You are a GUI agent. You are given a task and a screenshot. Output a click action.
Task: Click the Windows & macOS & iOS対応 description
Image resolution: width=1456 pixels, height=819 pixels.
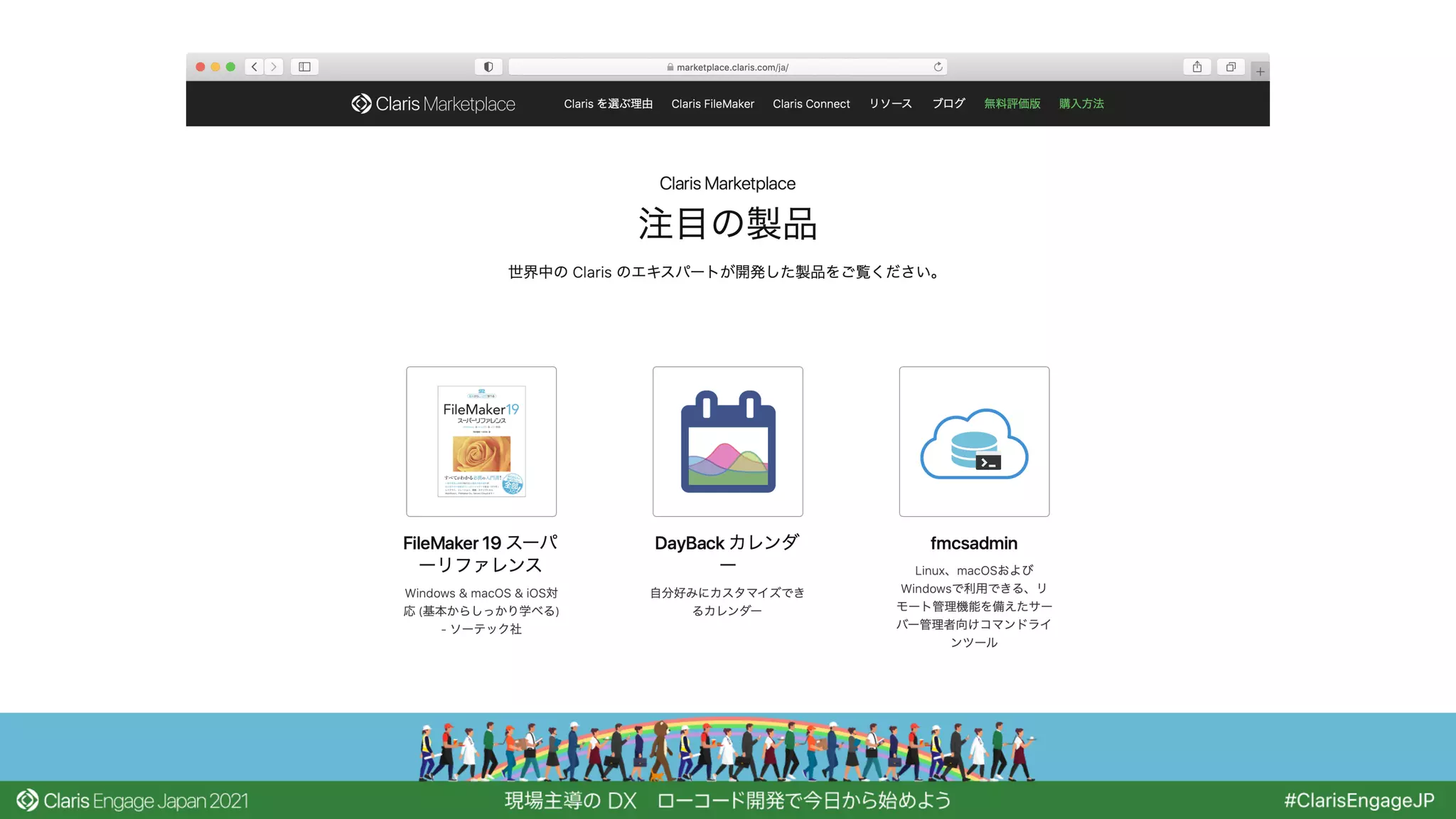click(481, 611)
